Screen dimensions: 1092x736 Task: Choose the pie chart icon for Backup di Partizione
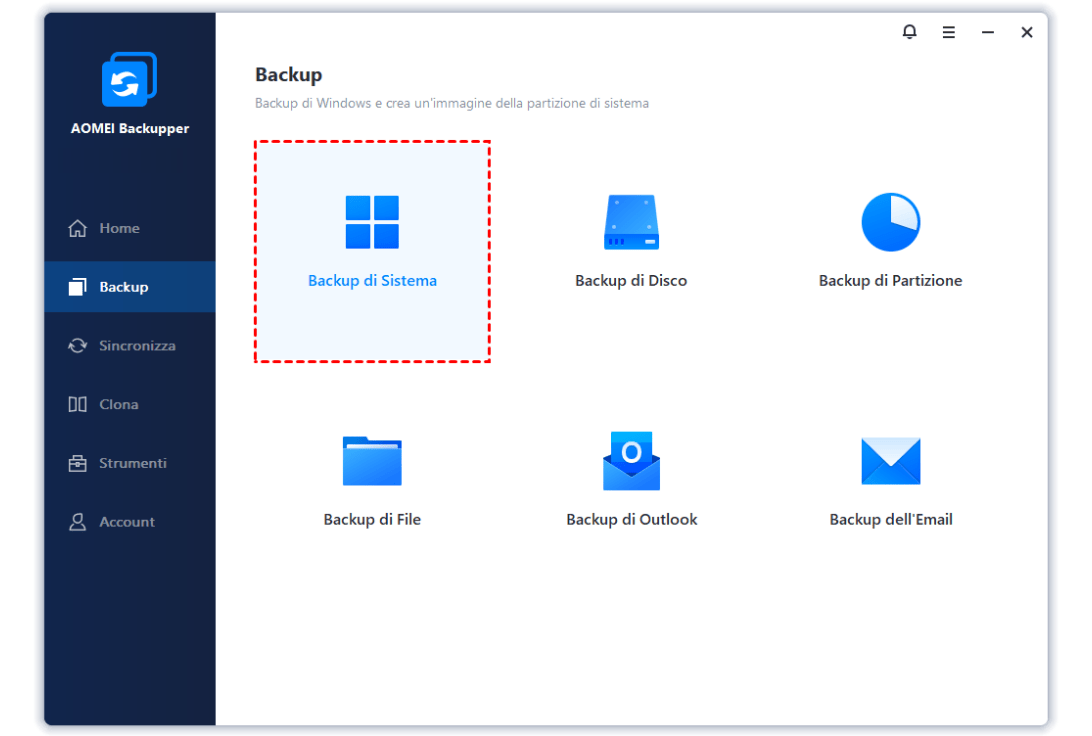[891, 222]
